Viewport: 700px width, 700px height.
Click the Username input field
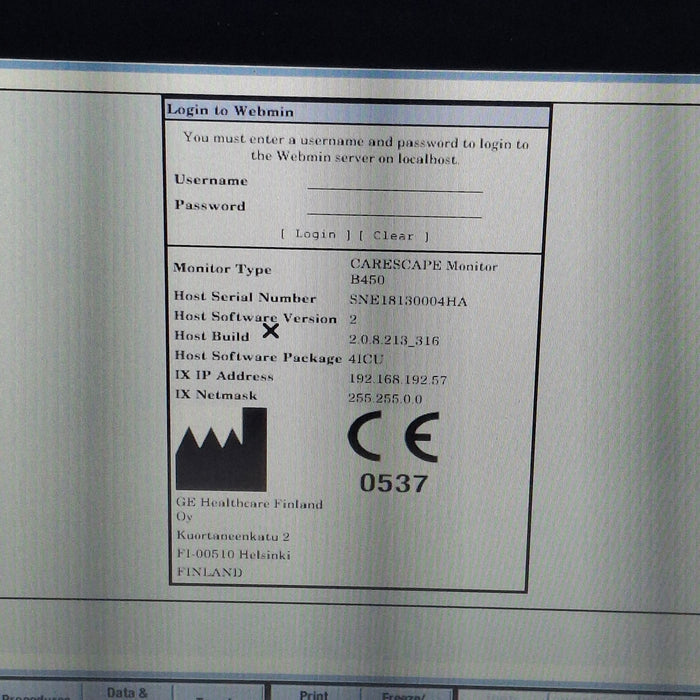395,184
